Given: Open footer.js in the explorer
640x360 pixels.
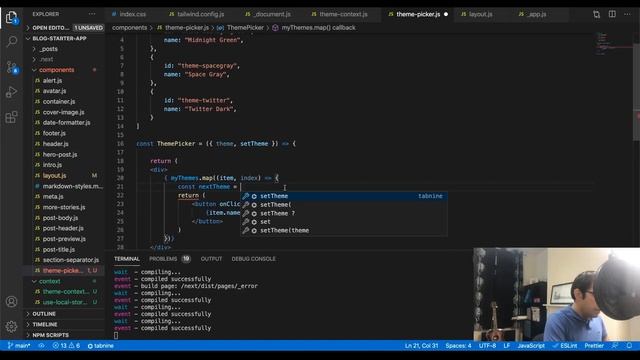Looking at the screenshot, I should click(64, 133).
